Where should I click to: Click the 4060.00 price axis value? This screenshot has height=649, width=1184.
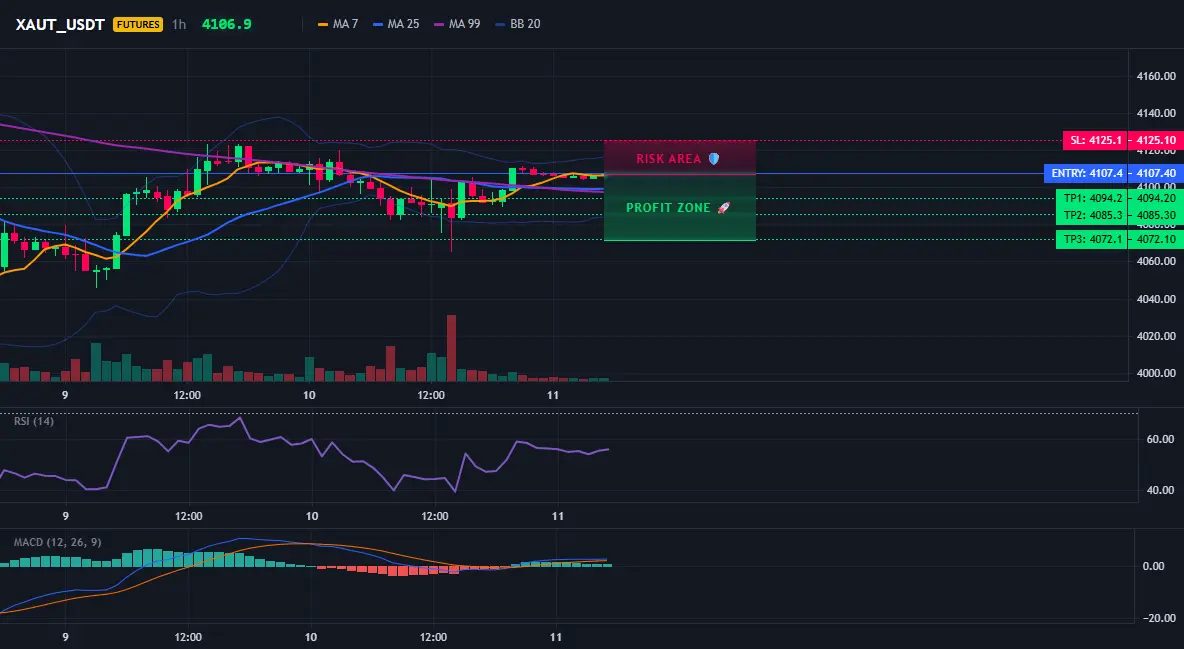click(1156, 261)
